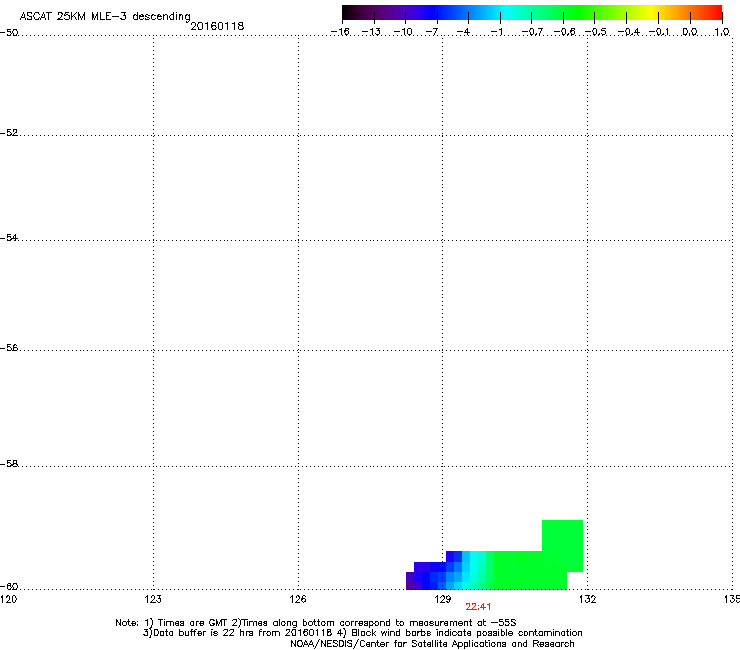This screenshot has height=650, width=740.
Task: Click the longitude label 120
Action: tap(8, 599)
